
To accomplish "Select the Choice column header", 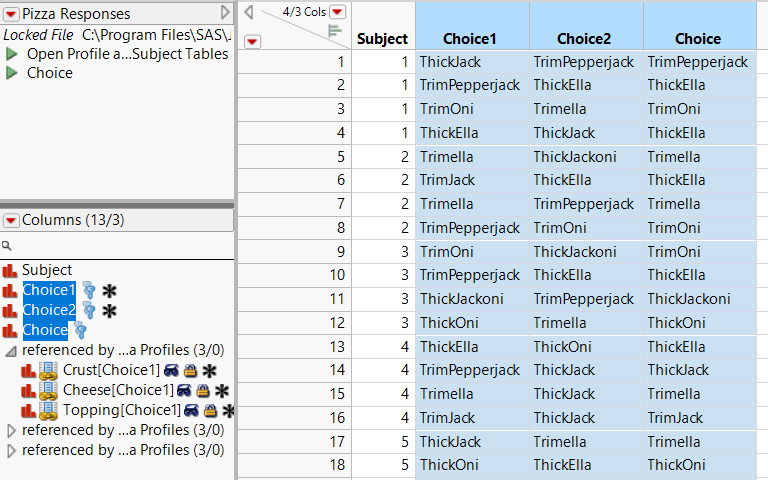I will 698,39.
